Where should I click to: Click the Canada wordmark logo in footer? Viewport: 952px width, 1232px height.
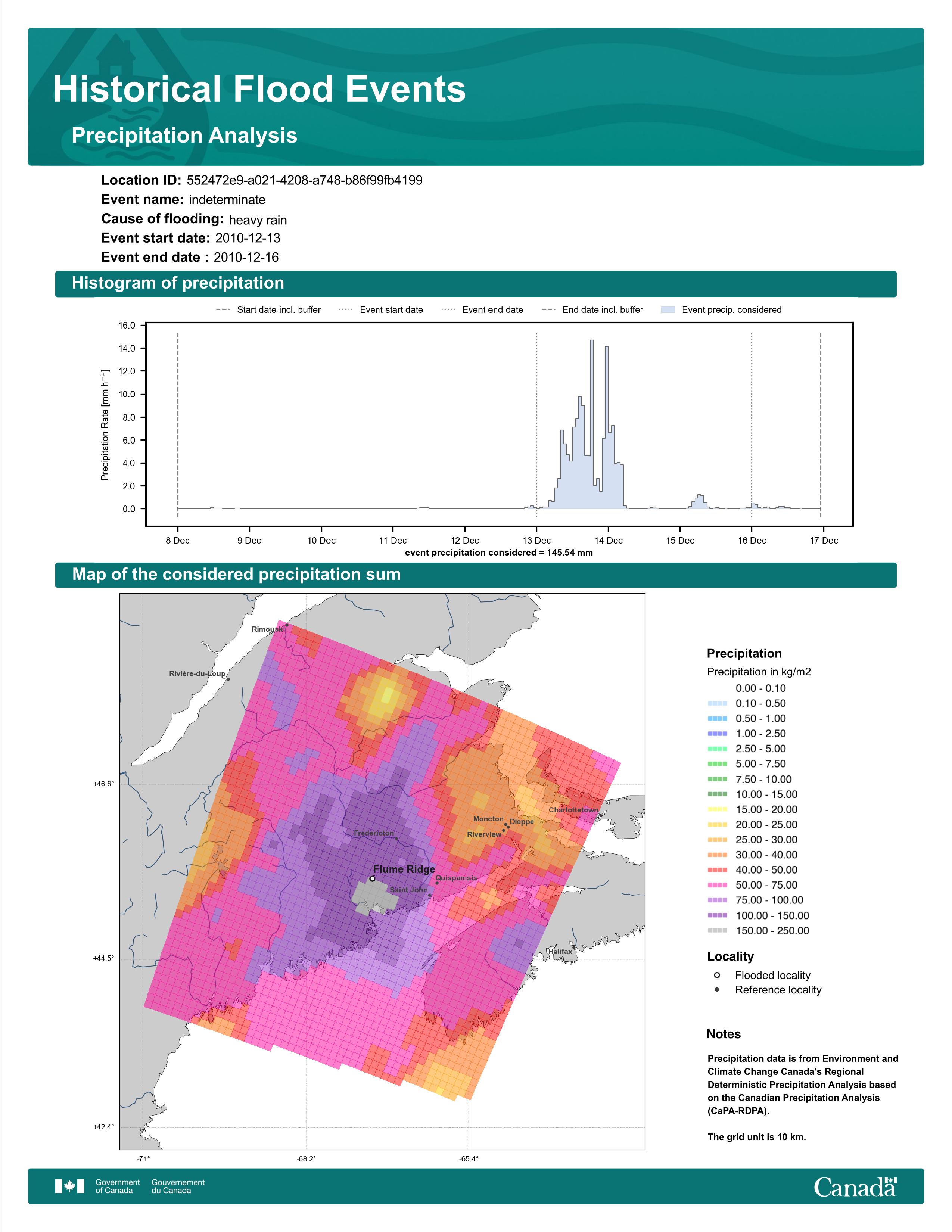coord(855,1186)
